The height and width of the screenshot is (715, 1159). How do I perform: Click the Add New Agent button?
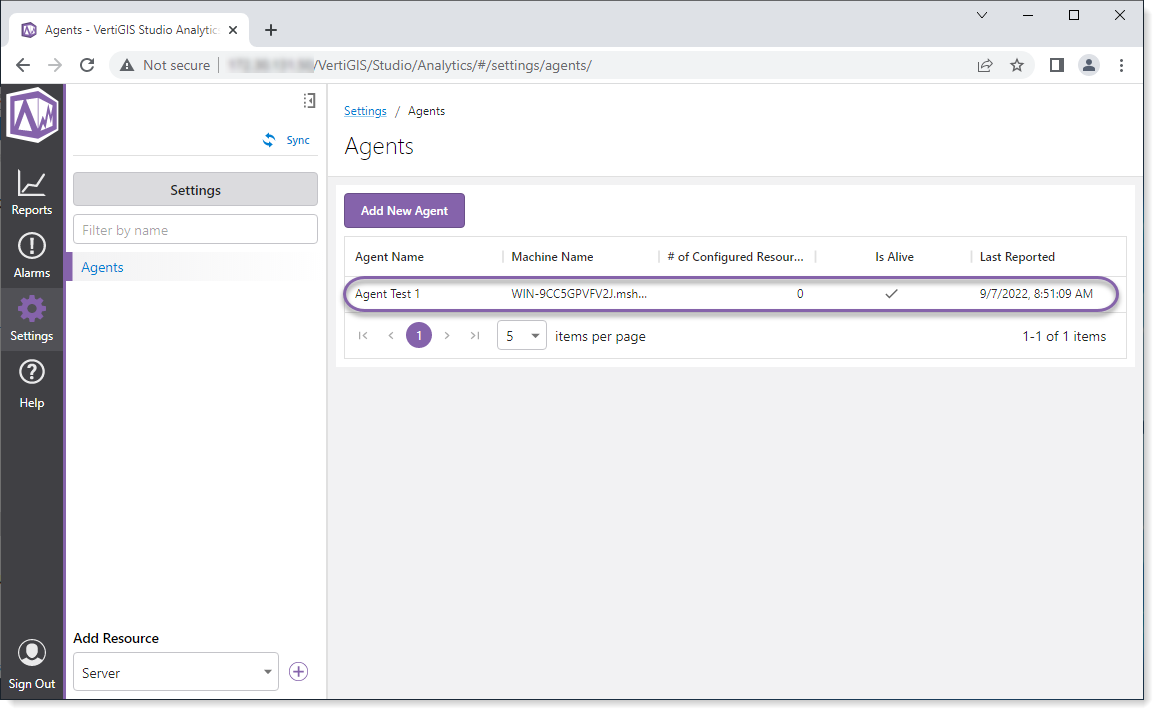coord(404,211)
